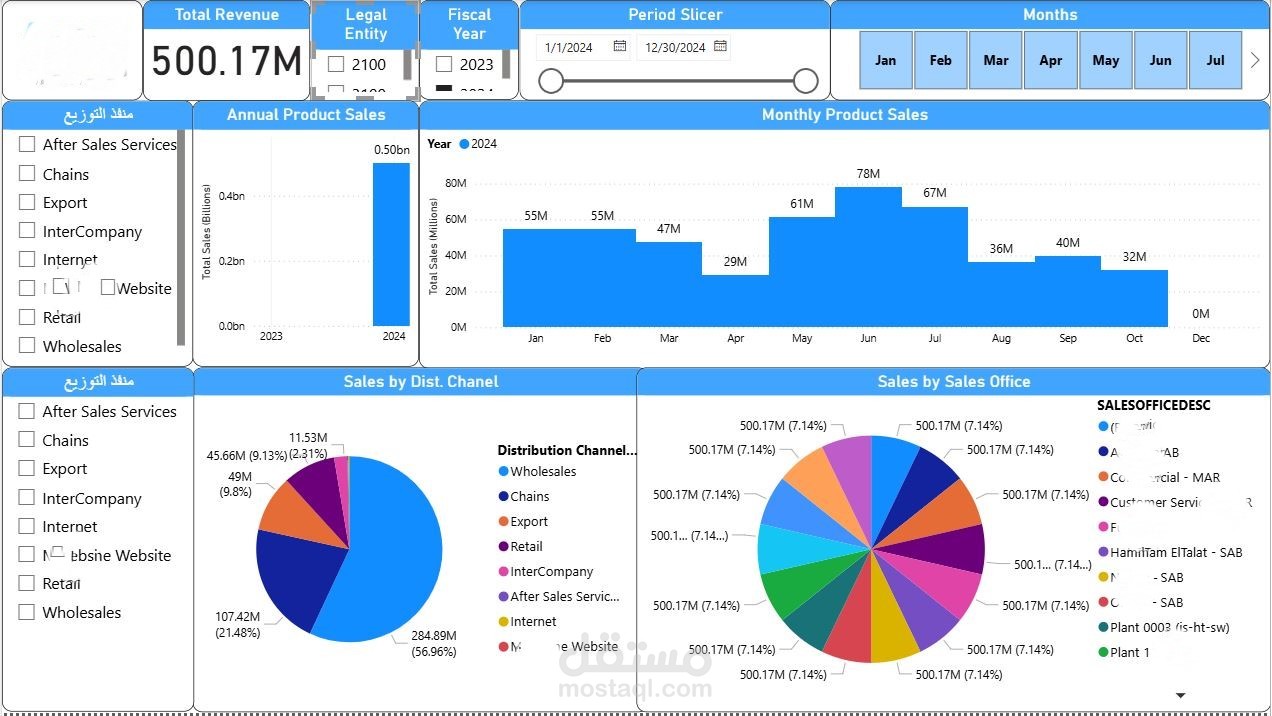Screen dimensions: 1272x716
Task: Click the Period Slicer panel header
Action: (x=675, y=14)
